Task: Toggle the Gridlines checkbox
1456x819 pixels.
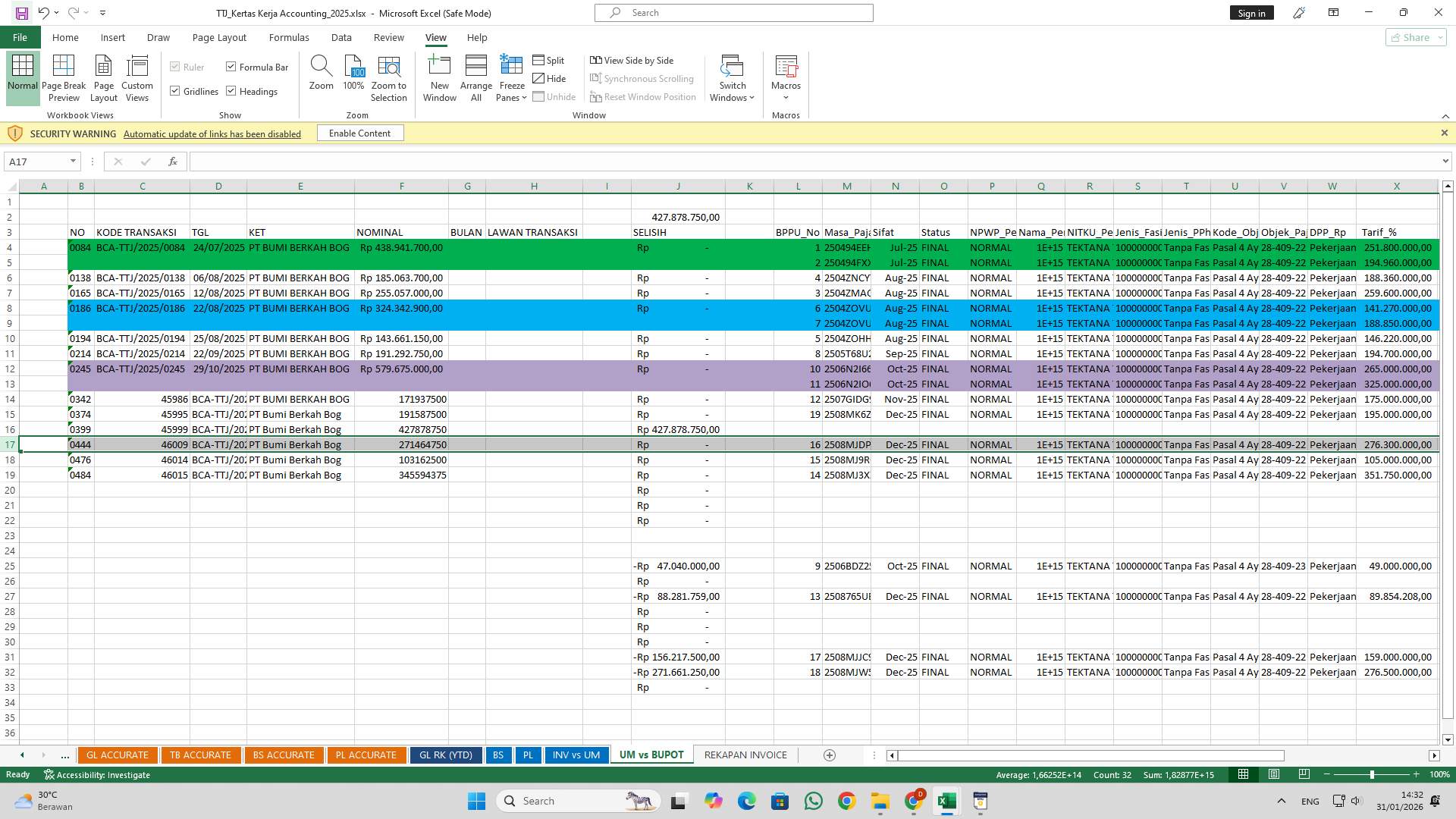Action: coord(175,91)
